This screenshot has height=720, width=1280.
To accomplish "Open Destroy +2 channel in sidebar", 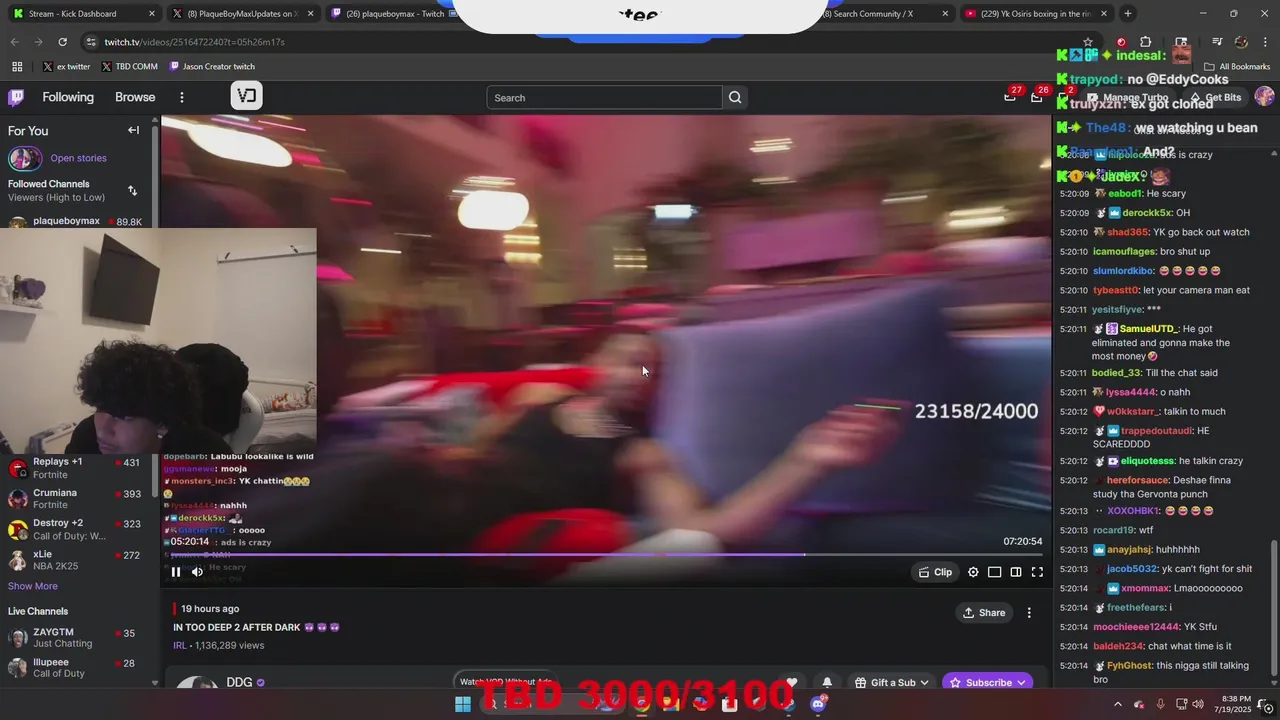I will pyautogui.click(x=75, y=529).
